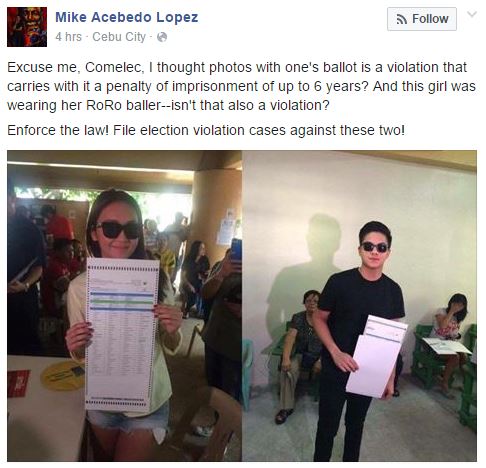The image size is (486, 468).
Task: Click the feed icon inside Follow button
Action: click(402, 19)
